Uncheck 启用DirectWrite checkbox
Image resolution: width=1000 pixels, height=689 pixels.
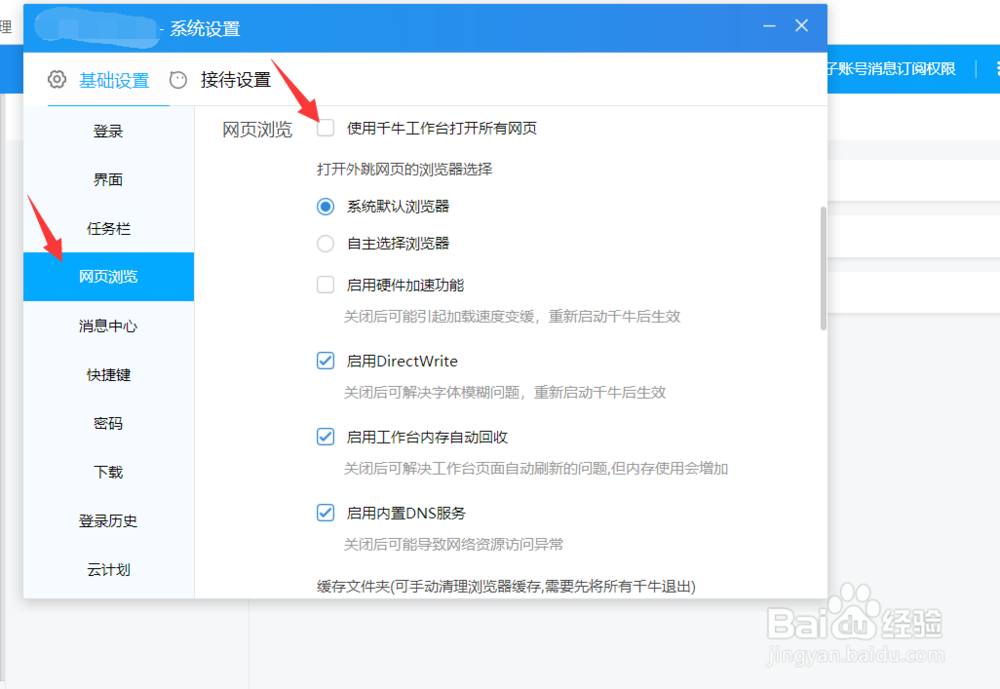pos(325,361)
